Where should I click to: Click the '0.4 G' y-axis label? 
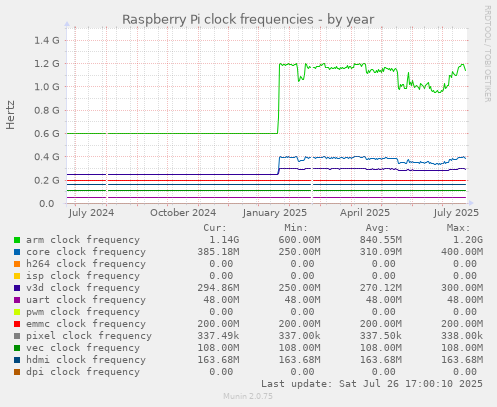pos(47,157)
